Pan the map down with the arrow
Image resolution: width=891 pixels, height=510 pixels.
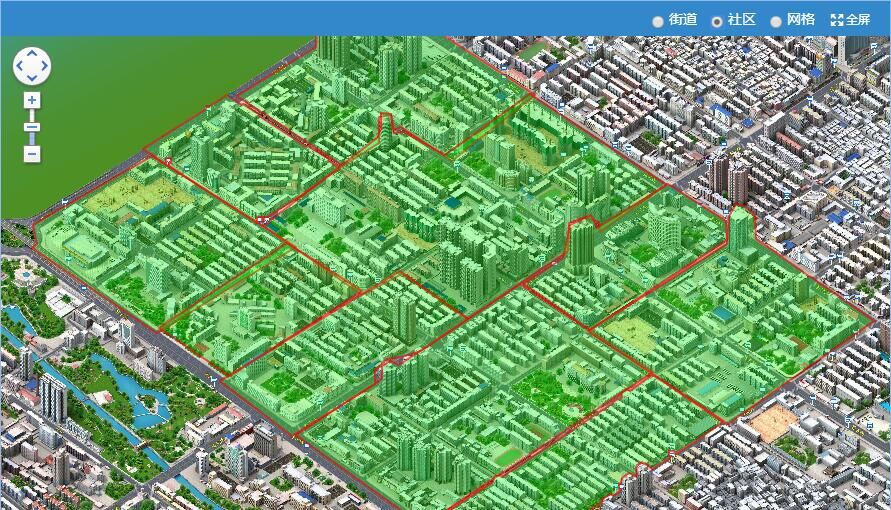[32, 79]
